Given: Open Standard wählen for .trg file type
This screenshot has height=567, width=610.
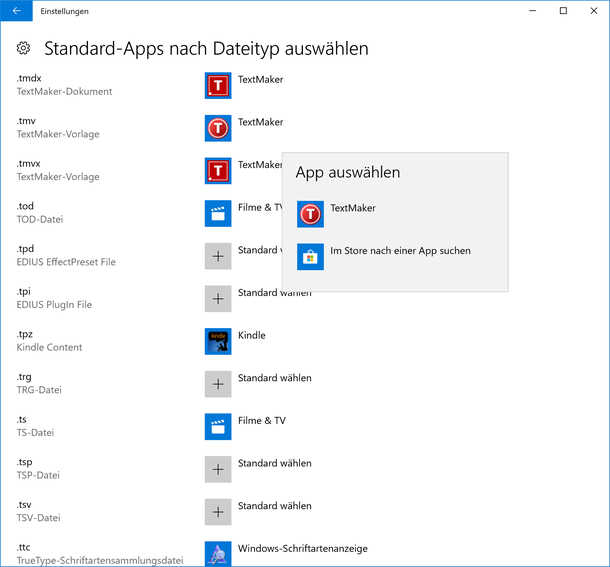Looking at the screenshot, I should click(x=274, y=378).
